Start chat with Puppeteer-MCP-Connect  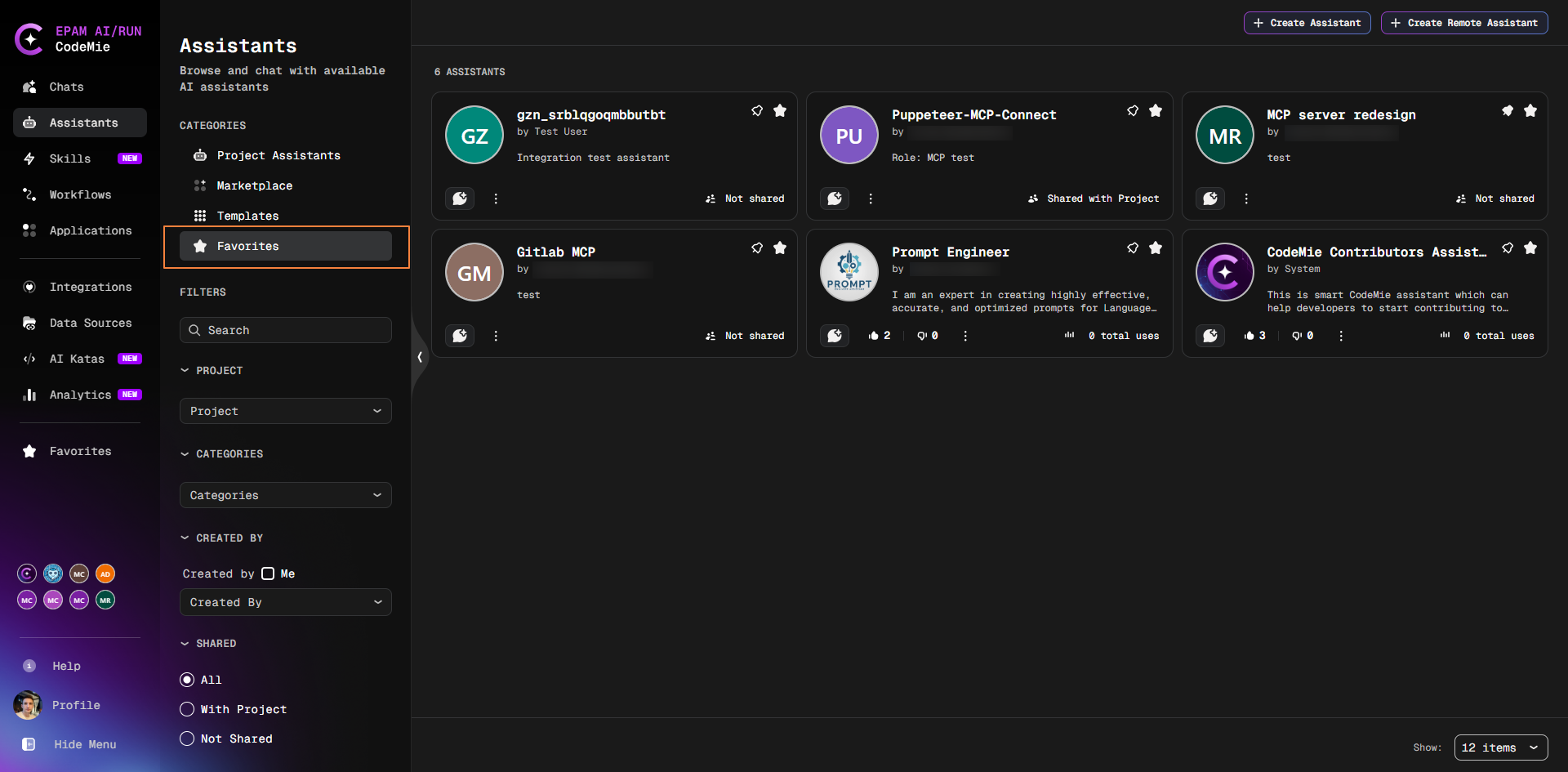point(835,199)
